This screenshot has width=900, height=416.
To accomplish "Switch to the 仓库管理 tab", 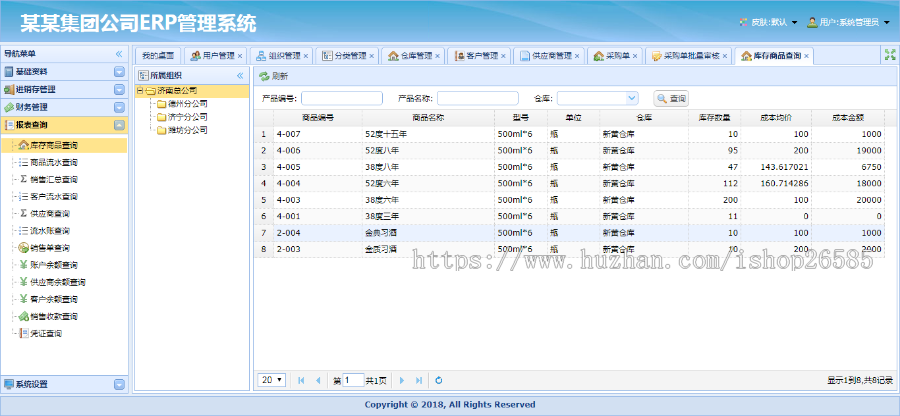I will tap(409, 56).
